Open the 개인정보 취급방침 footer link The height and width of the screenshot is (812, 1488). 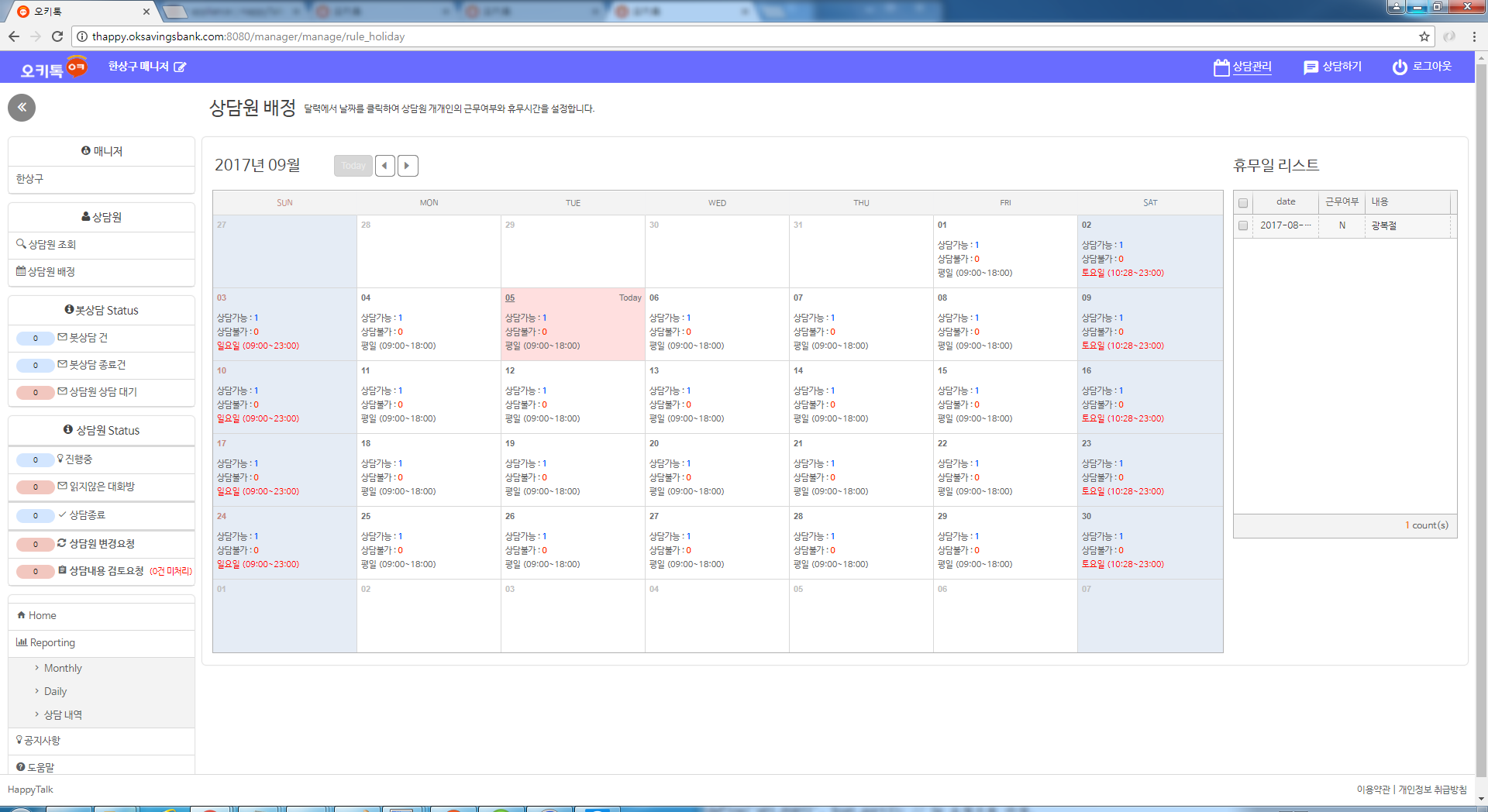[x=1432, y=790]
